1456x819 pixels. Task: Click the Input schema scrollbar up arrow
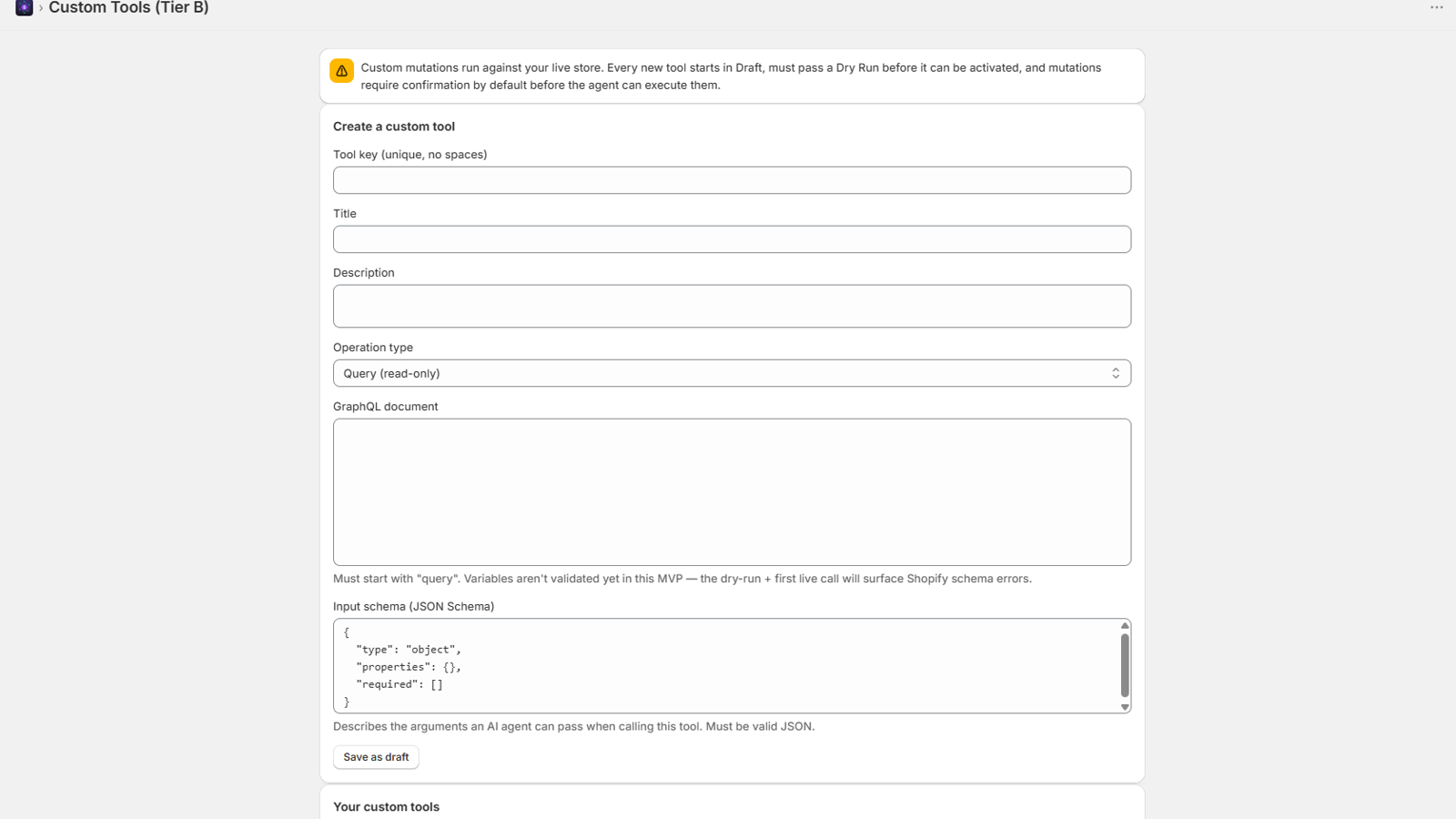[x=1125, y=626]
